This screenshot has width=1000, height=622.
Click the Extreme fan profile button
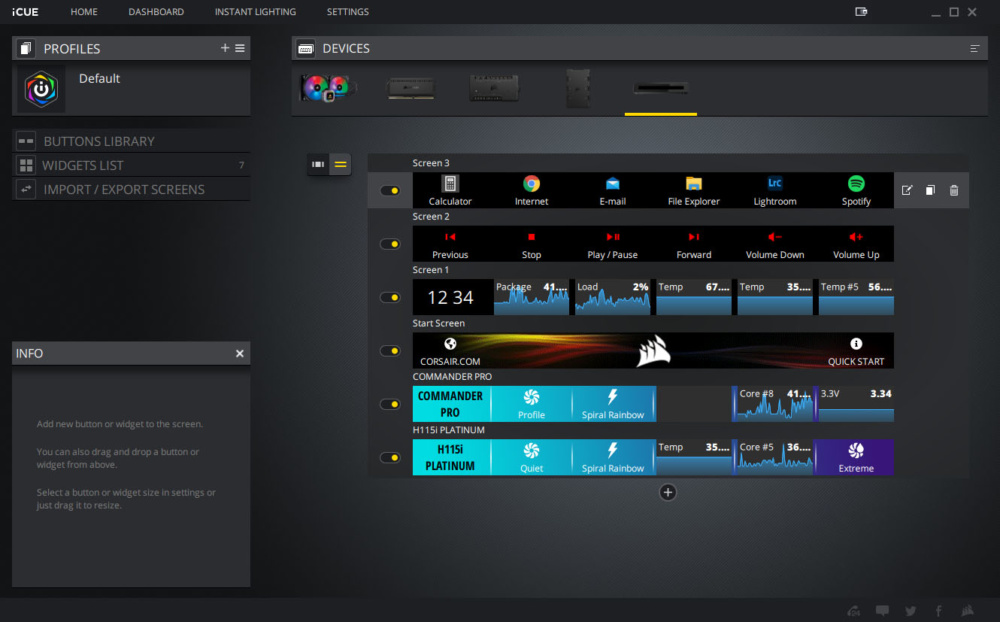(x=856, y=457)
